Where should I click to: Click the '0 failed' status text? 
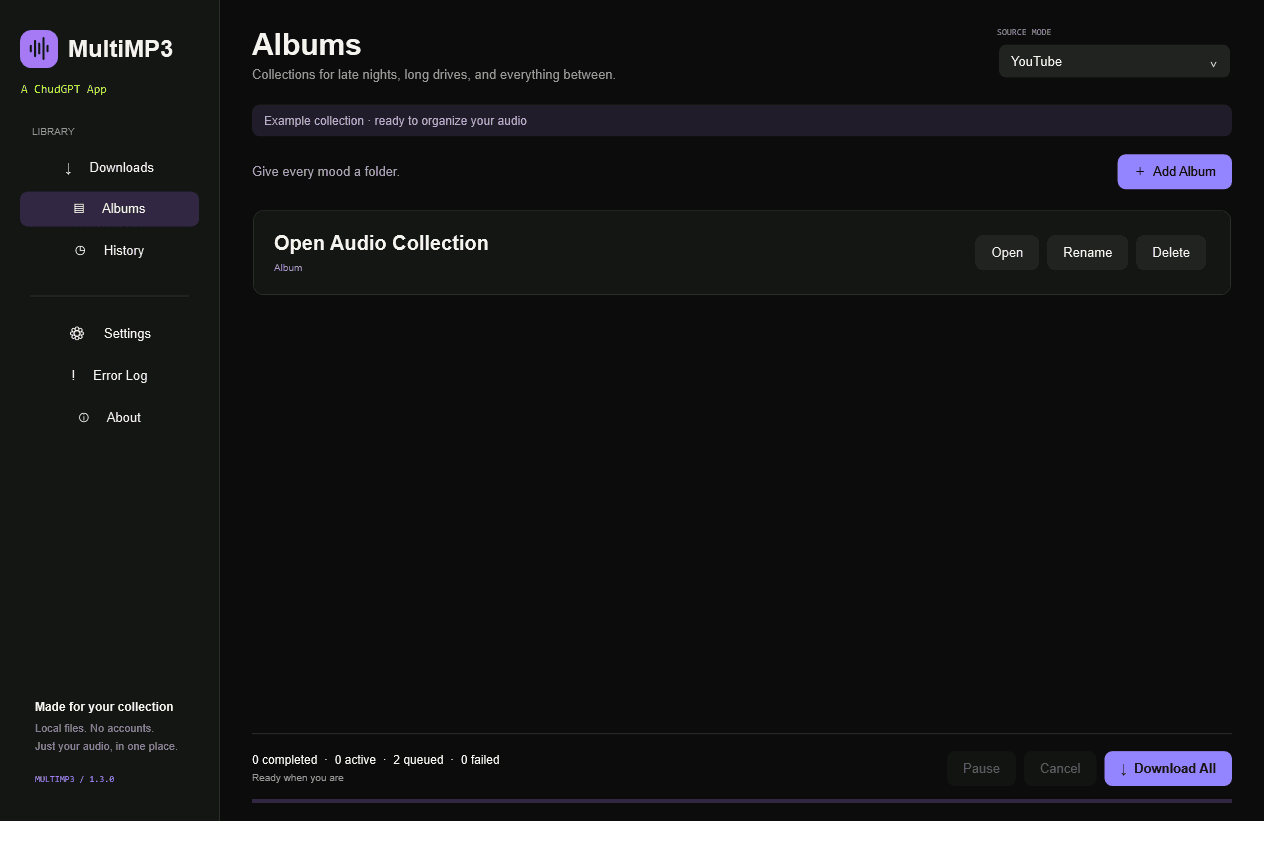(480, 760)
